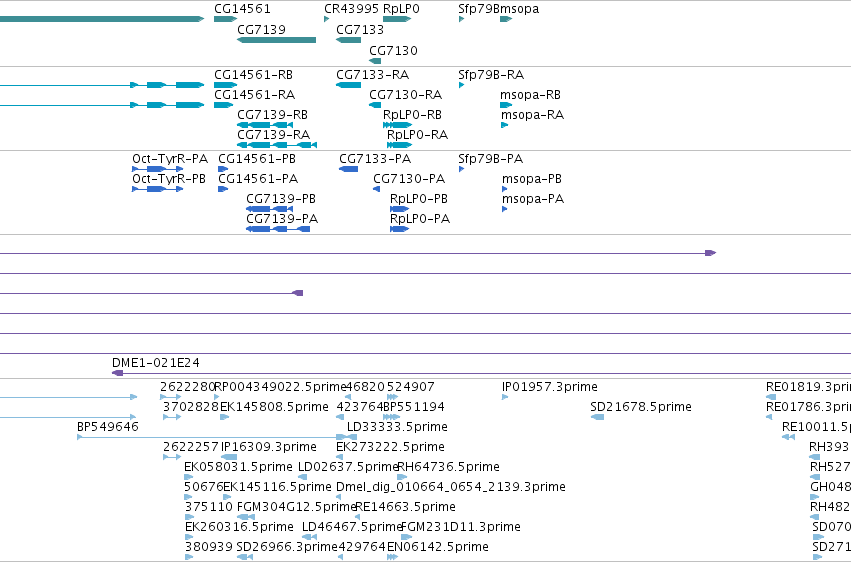Select the plain CG14561 gene label
This screenshot has height=562, width=851.
242,9
